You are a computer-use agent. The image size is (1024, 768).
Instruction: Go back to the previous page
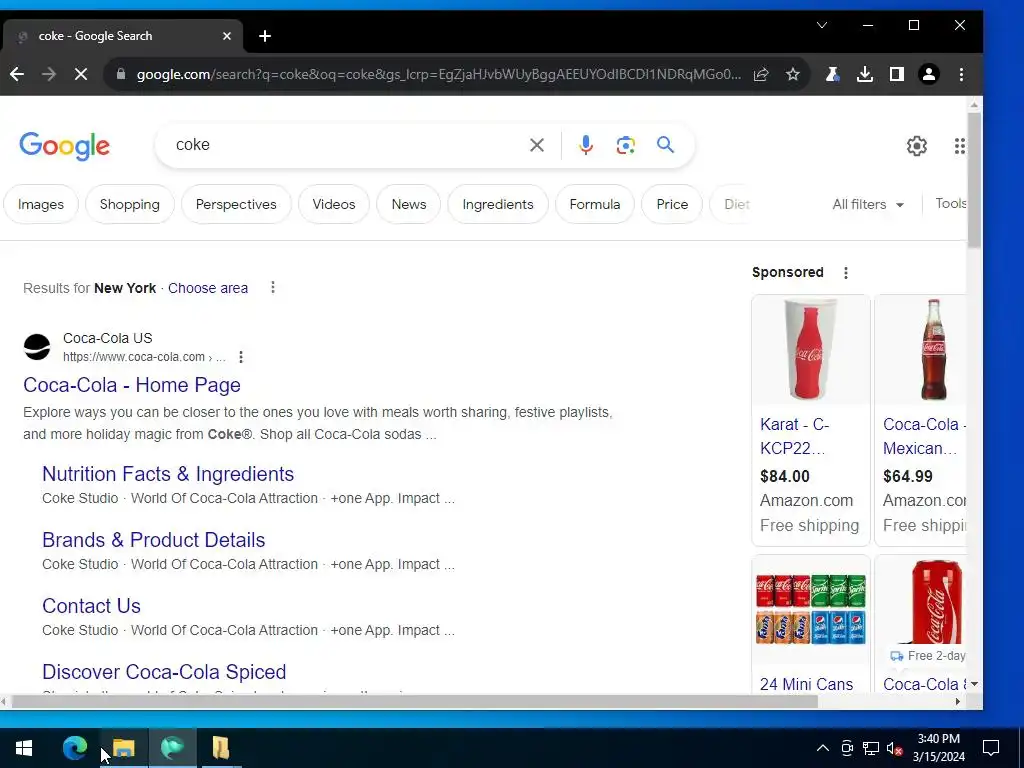(17, 74)
